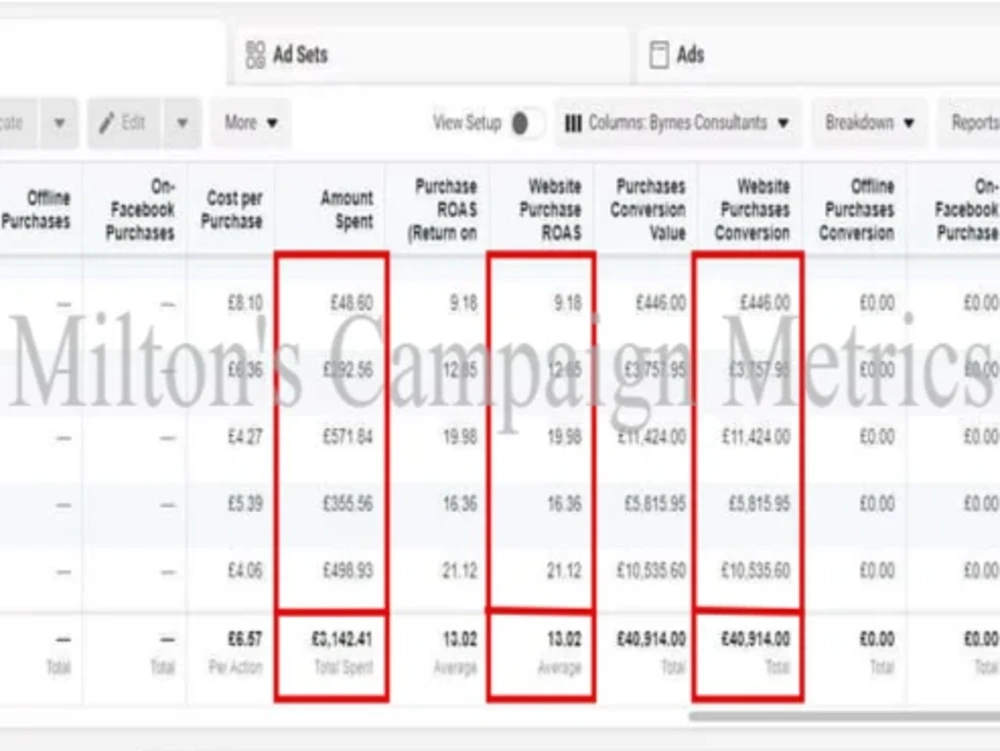
Task: Select £10,535.60 in Website Purchases Conversion column
Action: tap(756, 571)
